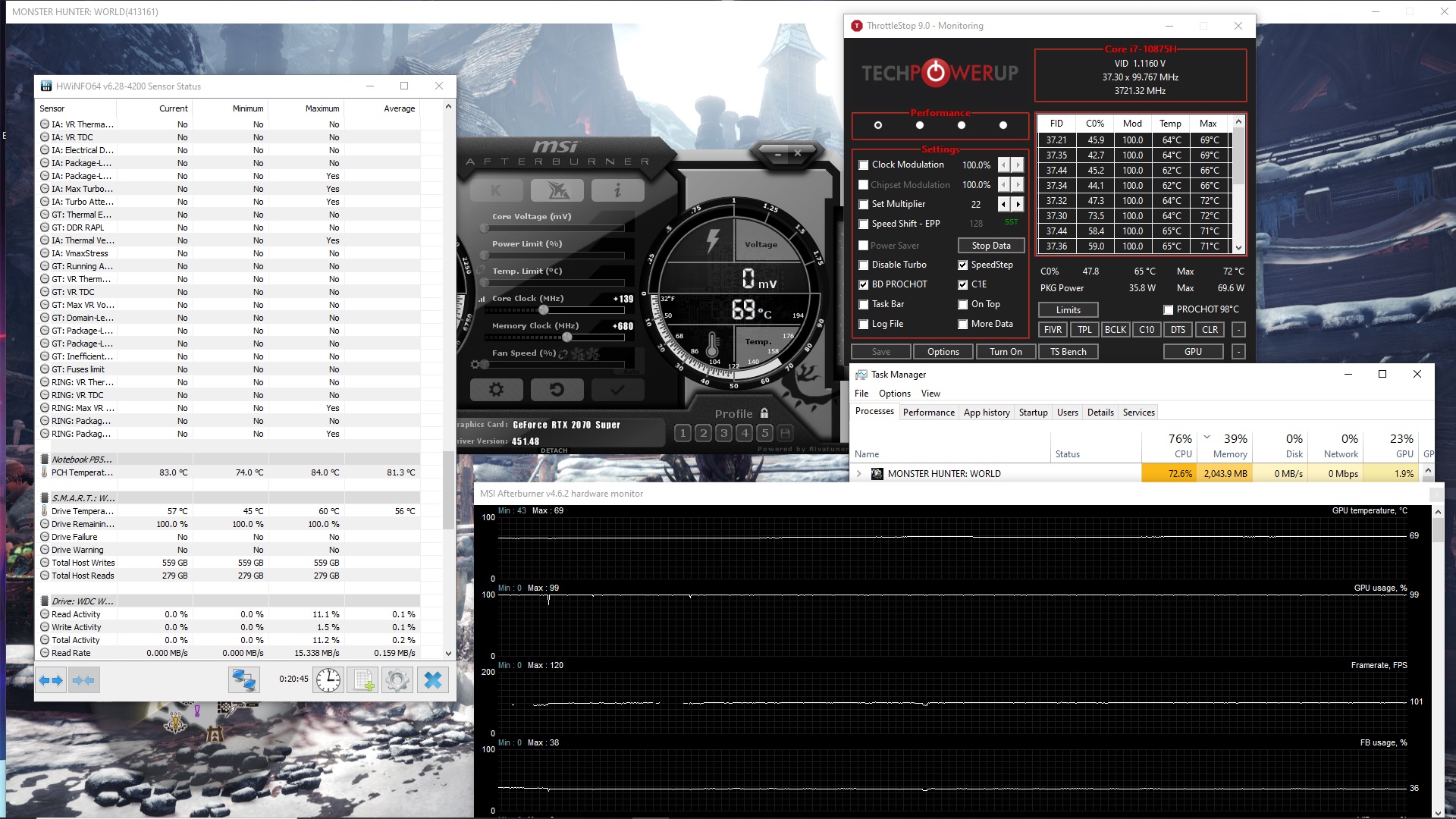
Task: Enable Task Bar checkbox
Action: tap(863, 304)
